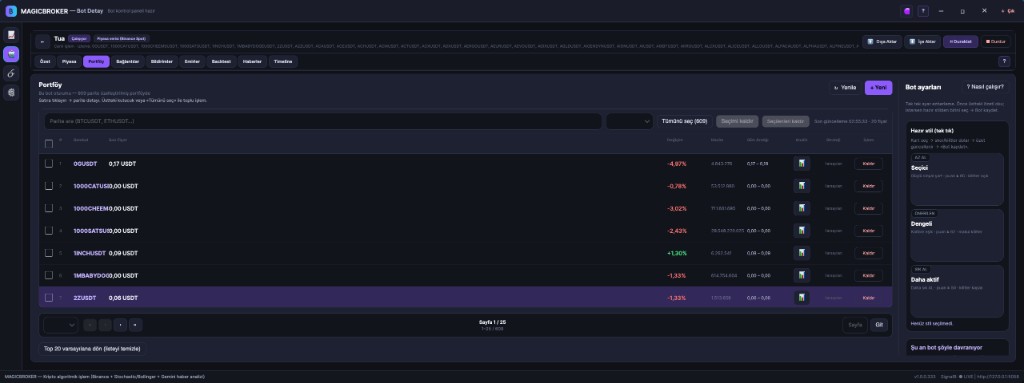Check the 1INCHUSDT row checkbox

click(x=49, y=253)
